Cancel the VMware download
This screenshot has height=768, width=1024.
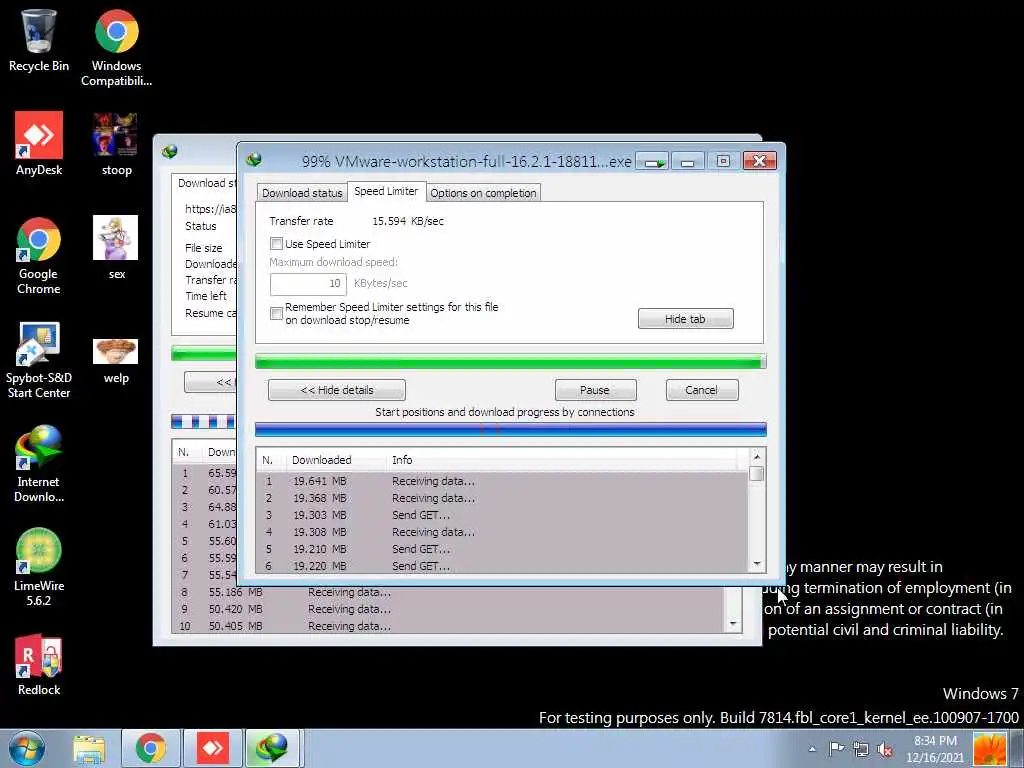point(701,390)
